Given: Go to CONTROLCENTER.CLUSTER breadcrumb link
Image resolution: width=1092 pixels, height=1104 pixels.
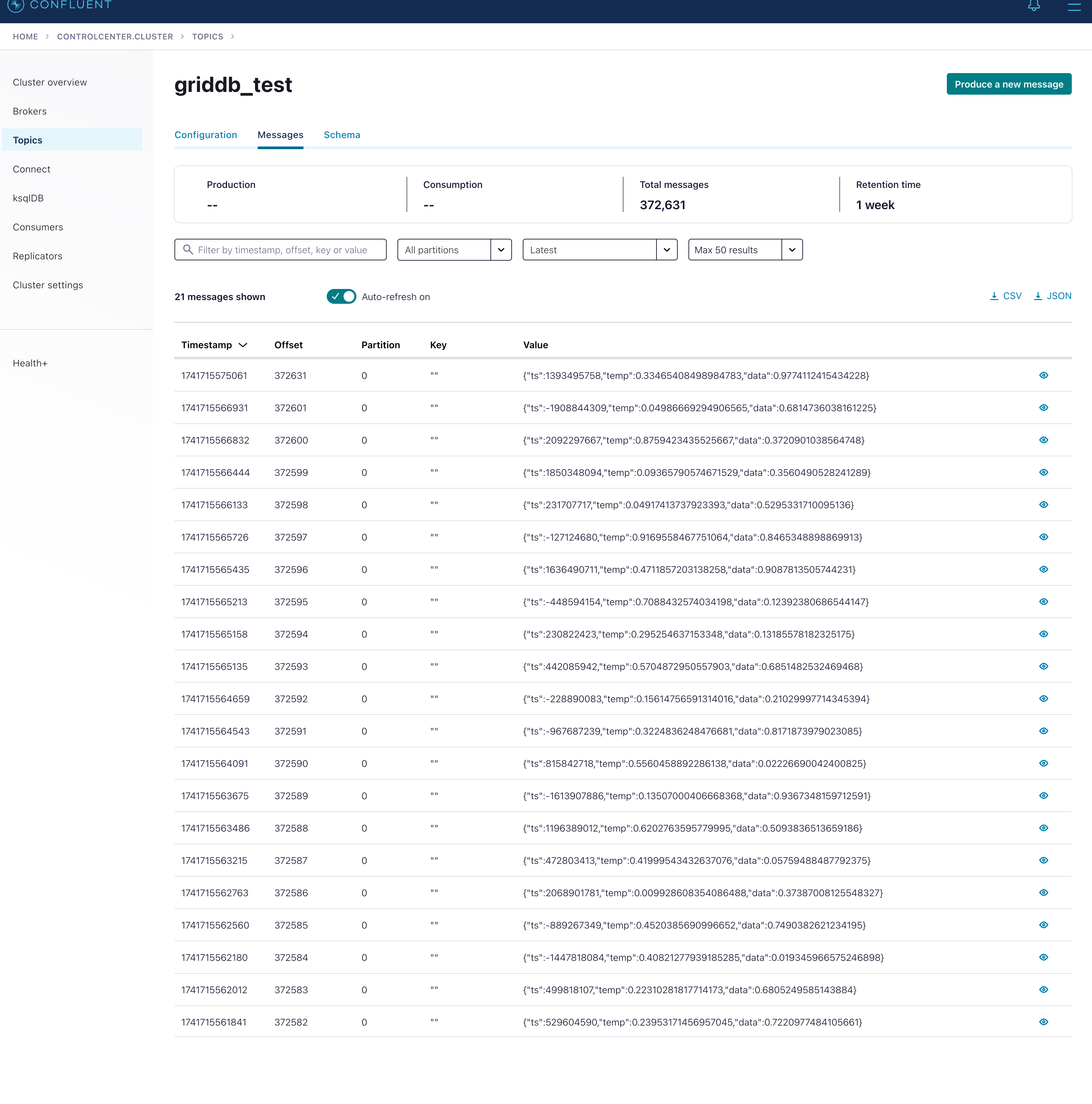Looking at the screenshot, I should (x=115, y=37).
